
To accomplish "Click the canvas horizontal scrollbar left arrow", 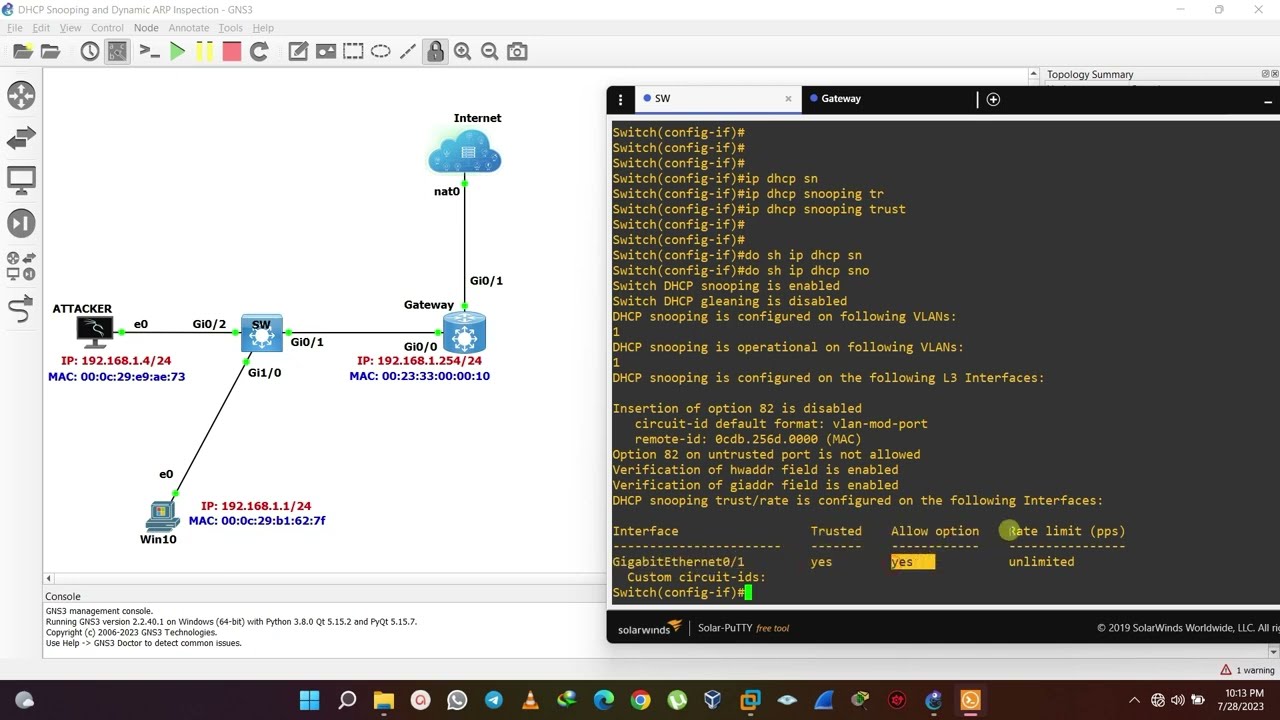I will [x=49, y=579].
